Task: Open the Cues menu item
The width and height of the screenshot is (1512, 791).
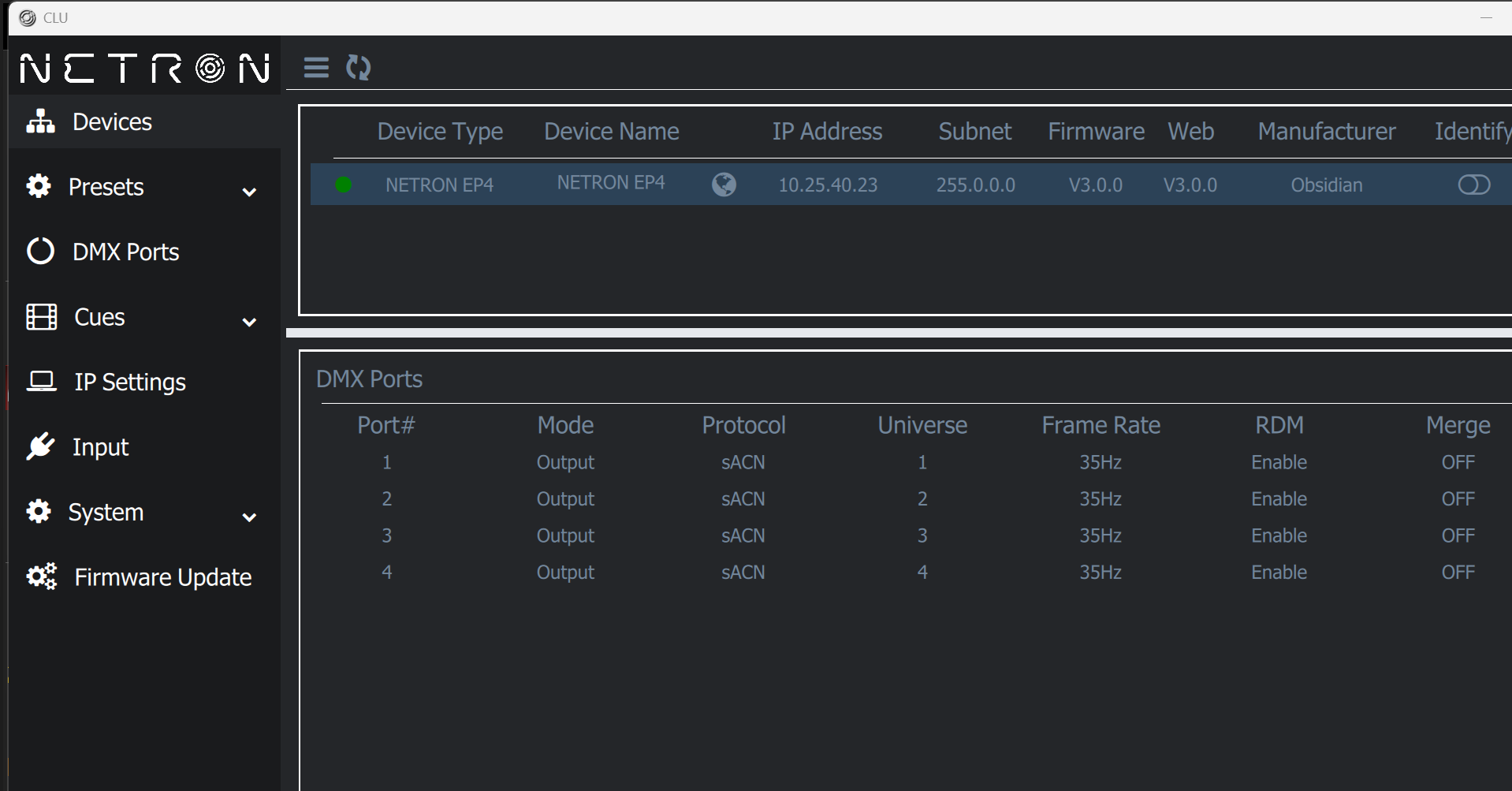Action: tap(145, 317)
